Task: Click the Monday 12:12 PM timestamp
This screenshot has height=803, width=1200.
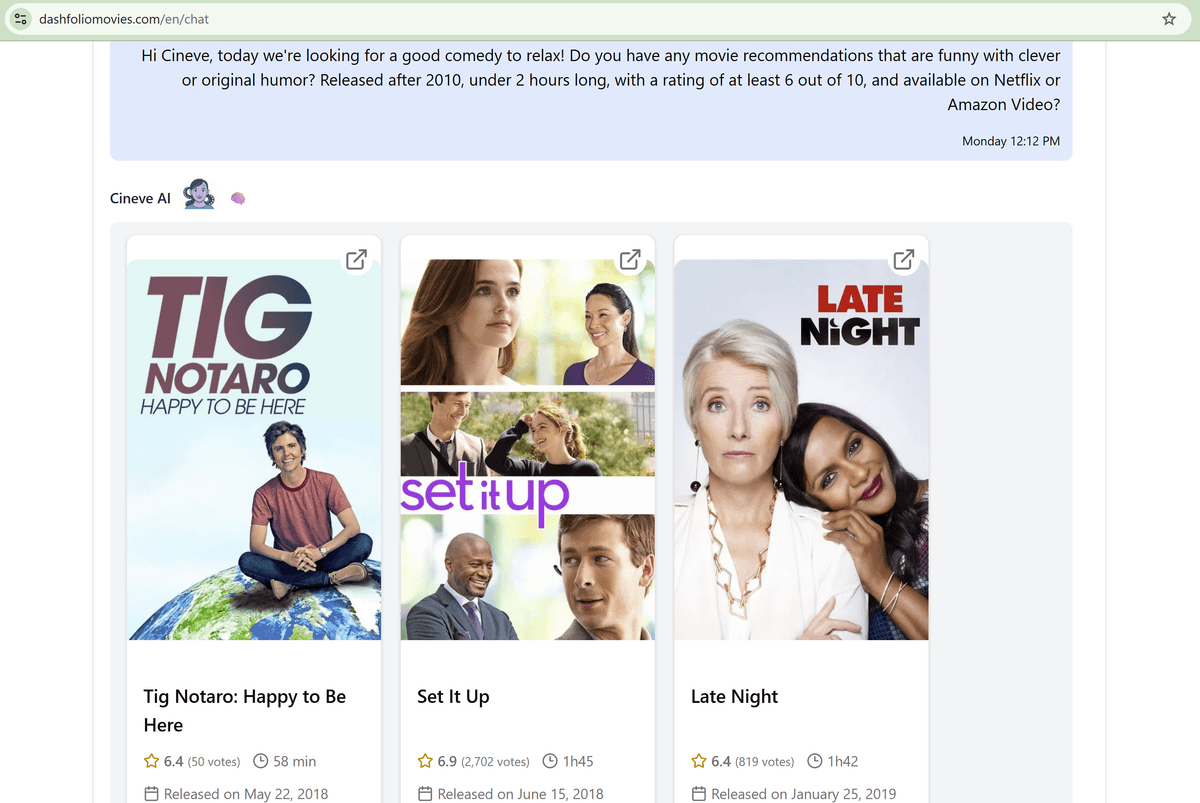Action: (1011, 141)
